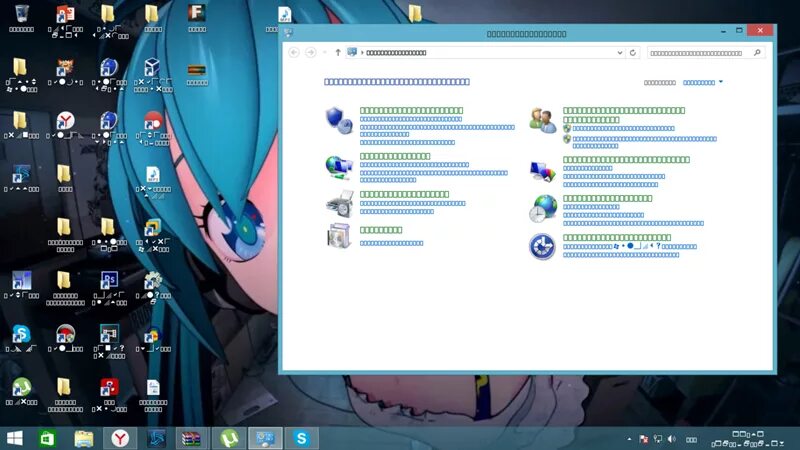Open the two-people user accounts icon

542,120
